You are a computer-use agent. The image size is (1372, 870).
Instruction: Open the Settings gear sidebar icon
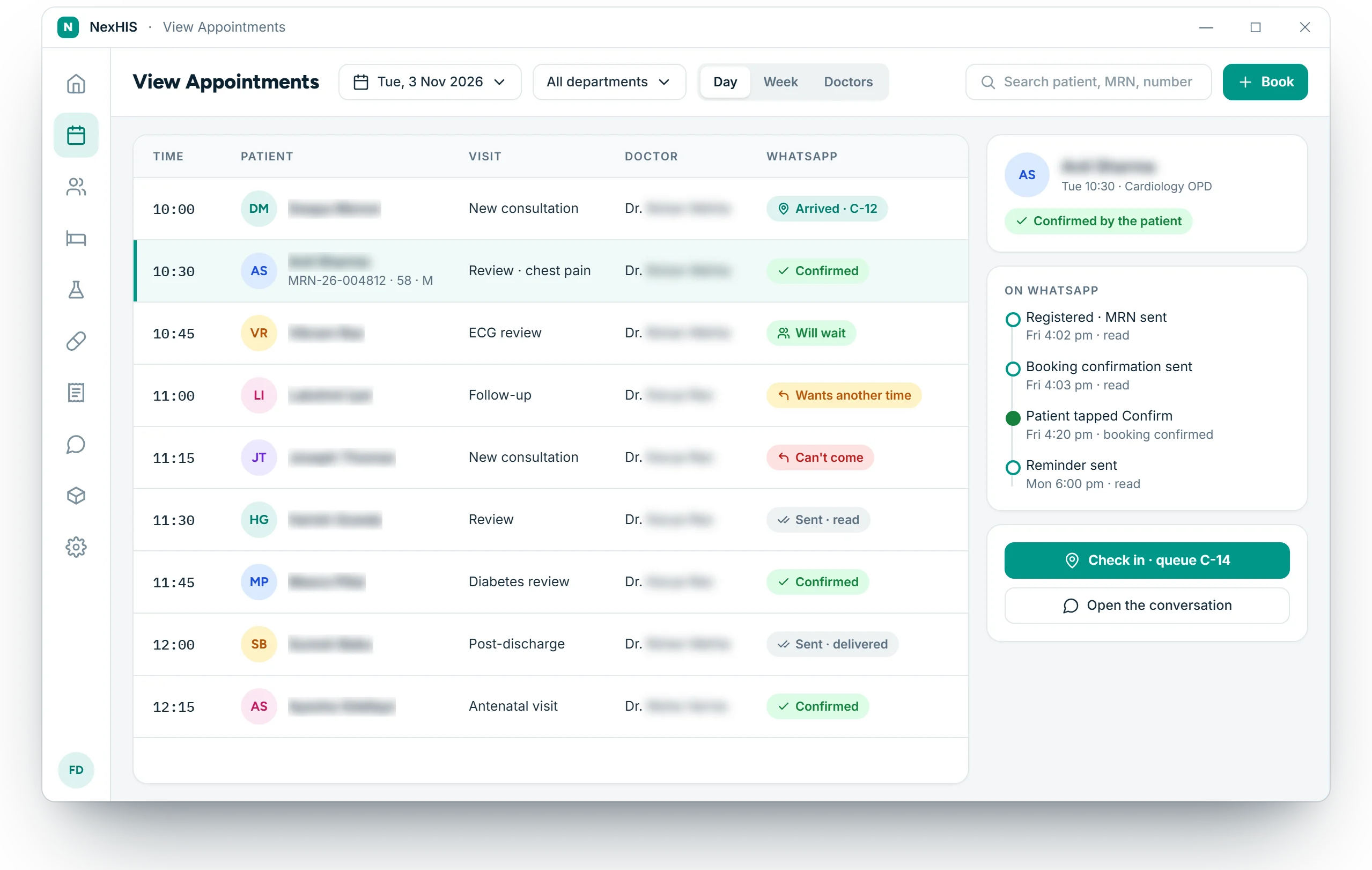pyautogui.click(x=76, y=547)
